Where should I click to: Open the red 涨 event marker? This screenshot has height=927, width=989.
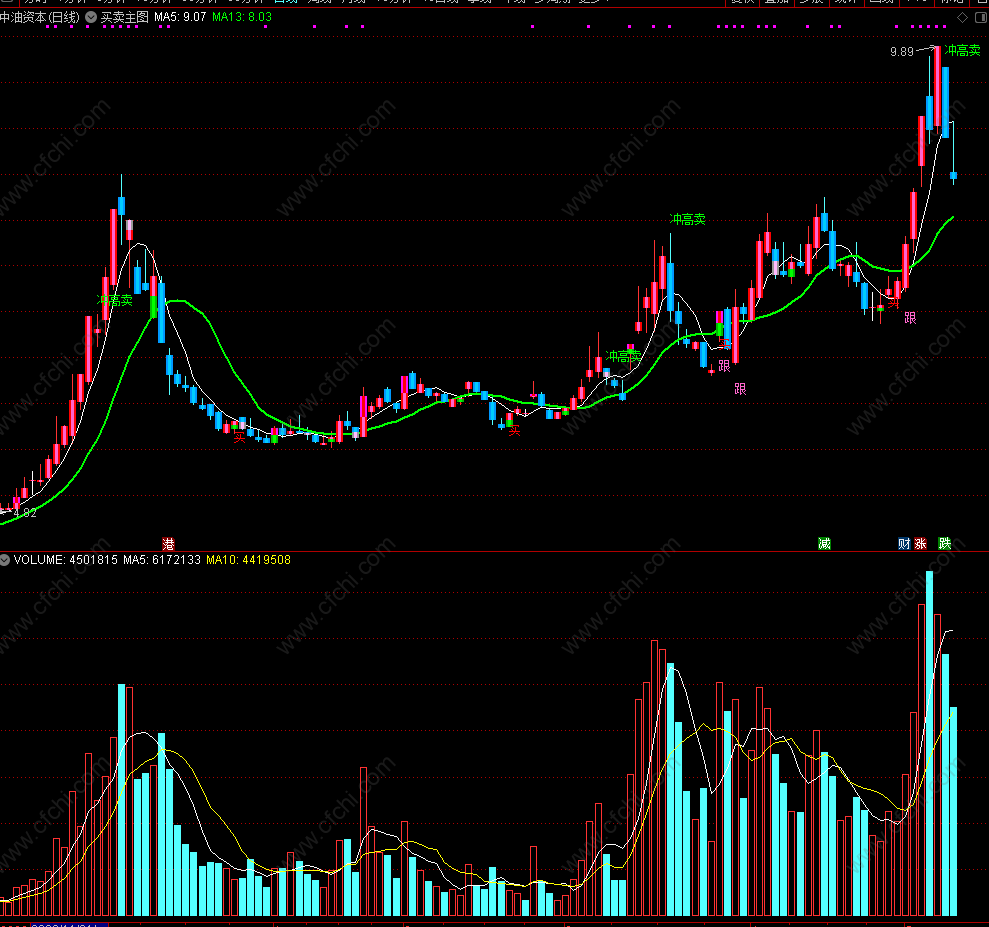tap(920, 544)
